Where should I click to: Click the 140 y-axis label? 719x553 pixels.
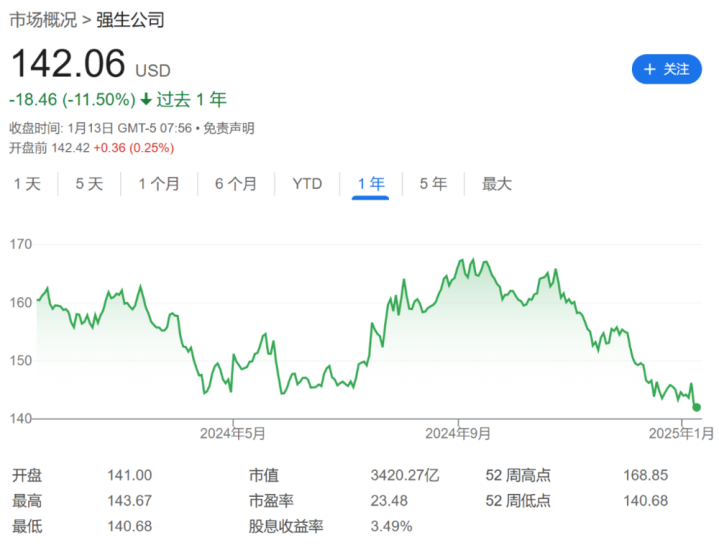tap(21, 418)
